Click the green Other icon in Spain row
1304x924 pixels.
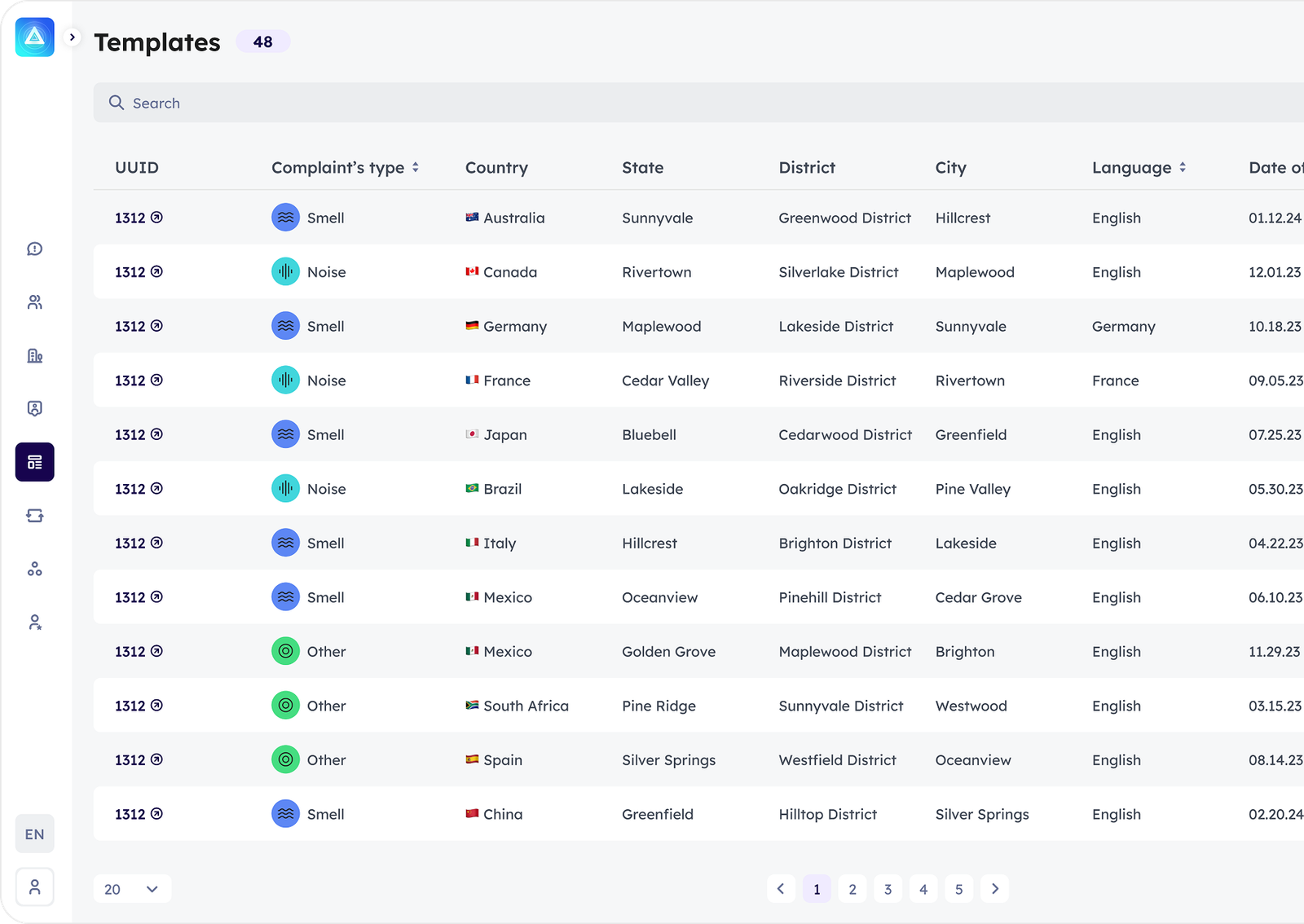point(285,759)
